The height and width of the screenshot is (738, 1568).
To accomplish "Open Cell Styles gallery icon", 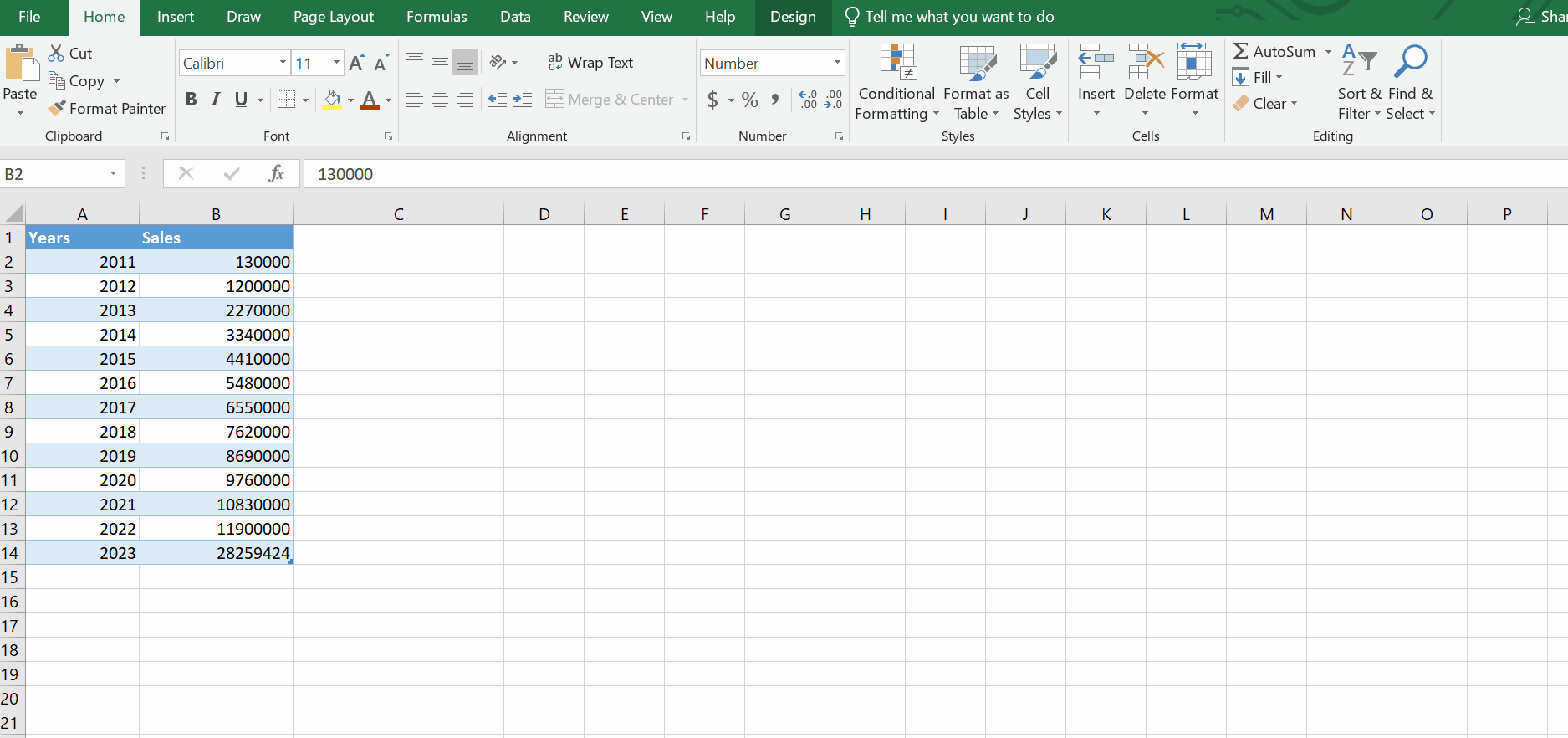I will coord(1038,62).
